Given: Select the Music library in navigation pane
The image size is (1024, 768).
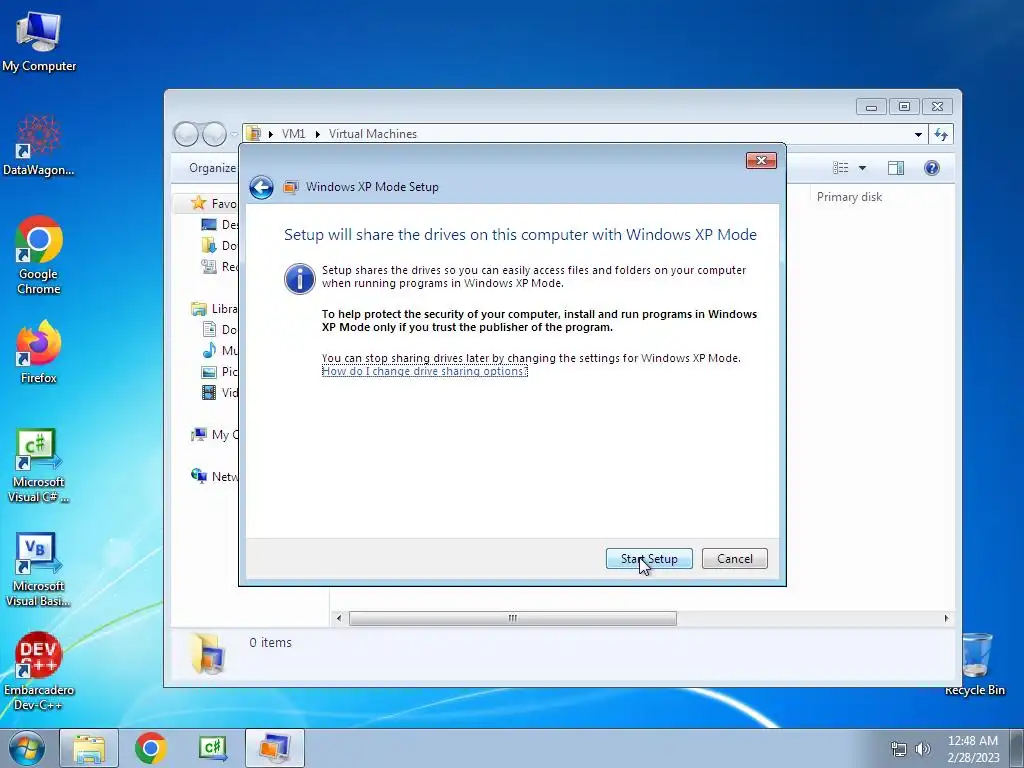Looking at the screenshot, I should click(x=219, y=351).
